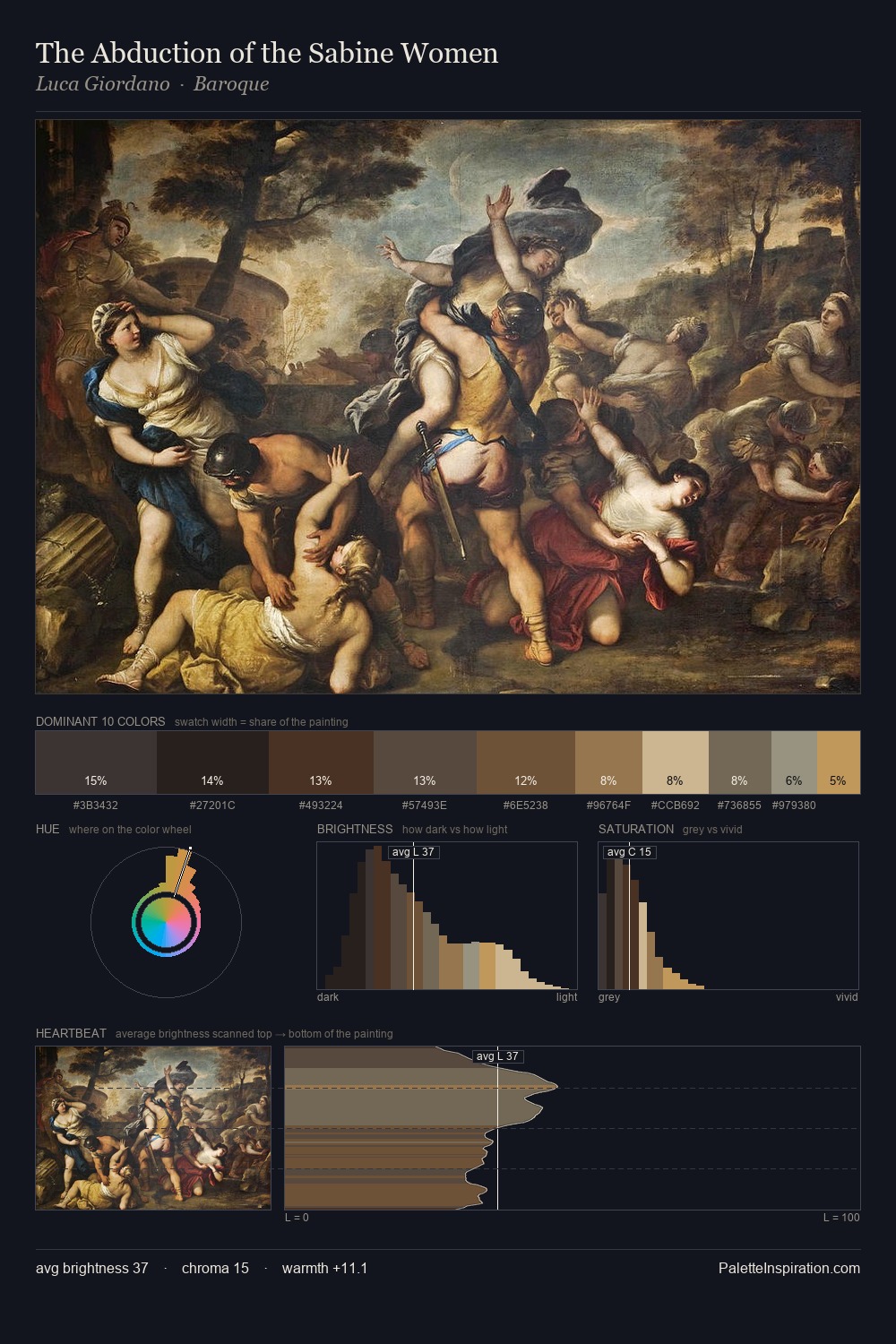896x1344 pixels.
Task: Click 'swatch width = share of the painting' caption
Action: click(261, 722)
